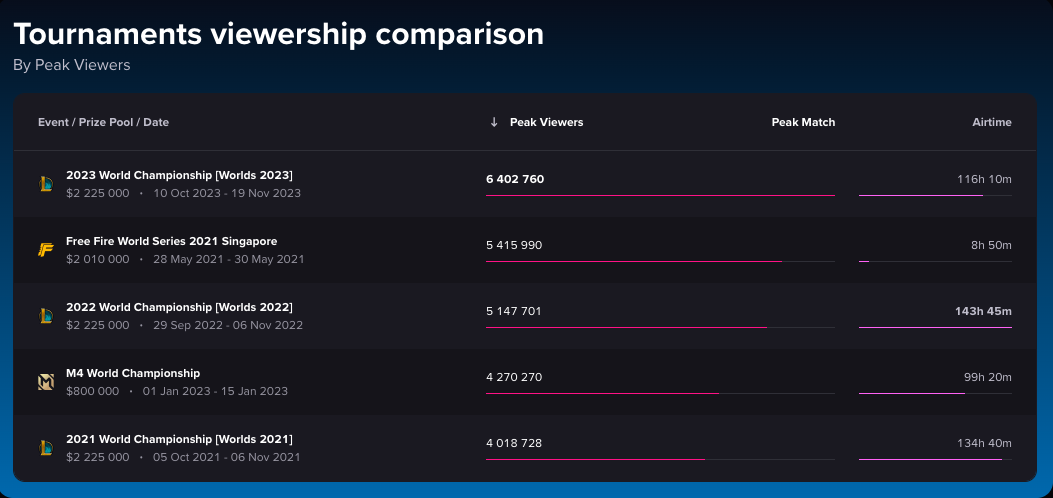Open M4 World Championship event page
1053x498 pixels.
click(133, 373)
